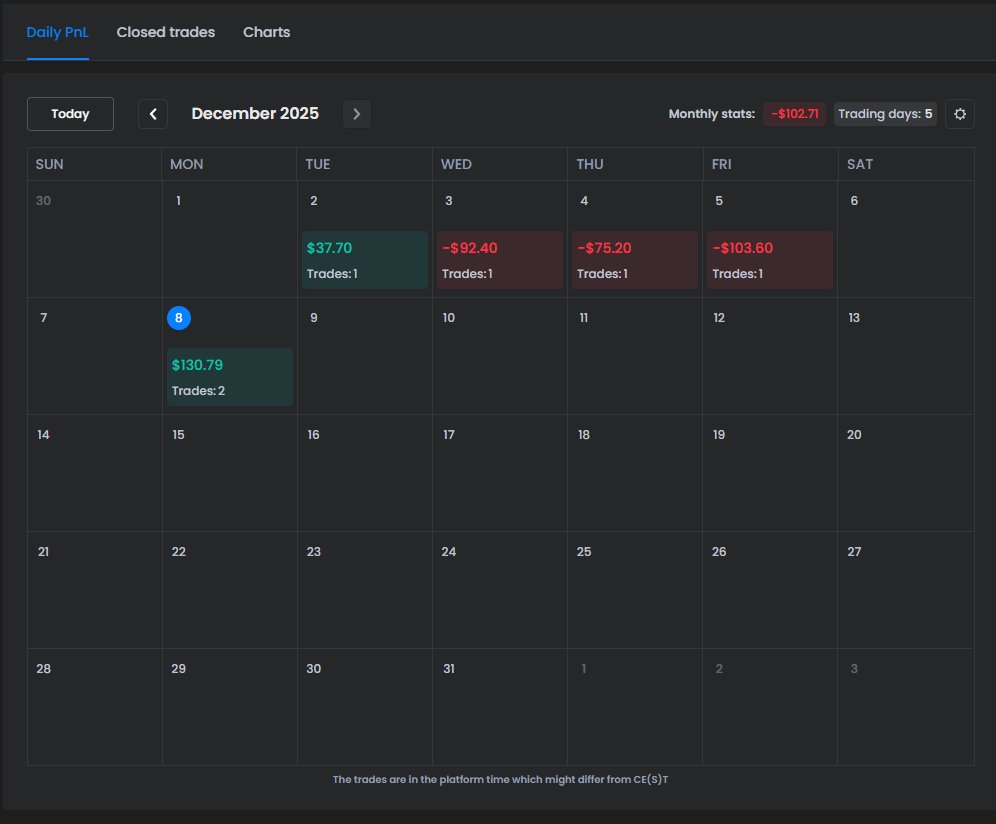Click the Today button
Image resolution: width=996 pixels, height=824 pixels.
pos(70,114)
